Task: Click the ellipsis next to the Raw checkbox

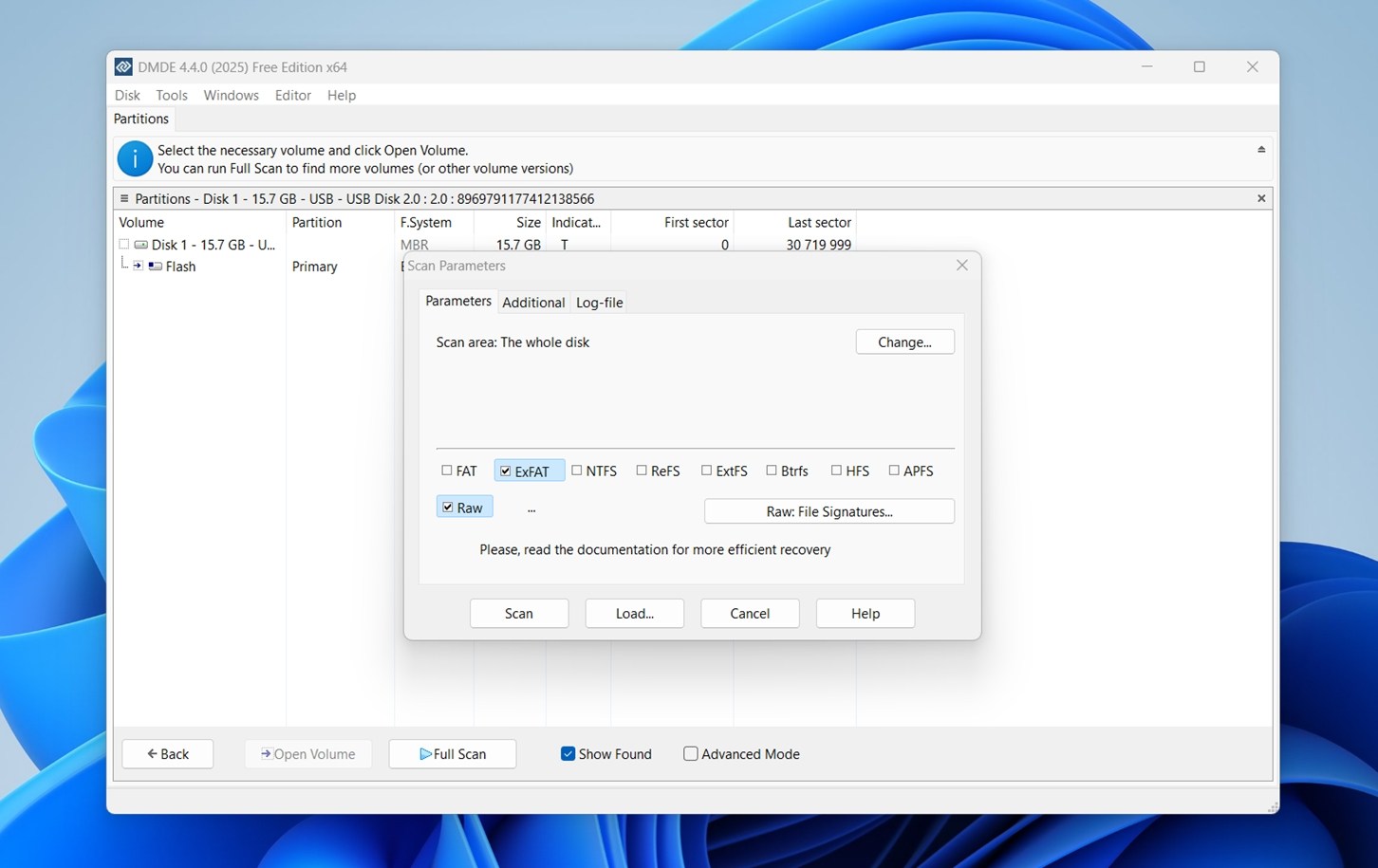Action: pyautogui.click(x=531, y=508)
